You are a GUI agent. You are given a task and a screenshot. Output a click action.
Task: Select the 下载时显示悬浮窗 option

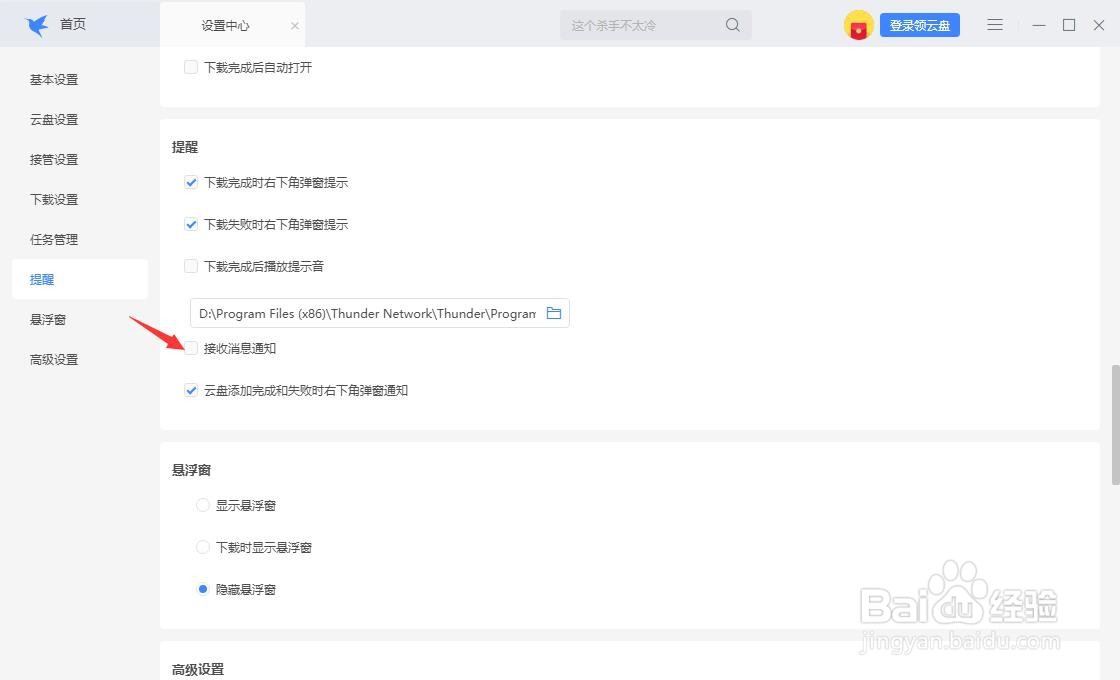tap(203, 547)
